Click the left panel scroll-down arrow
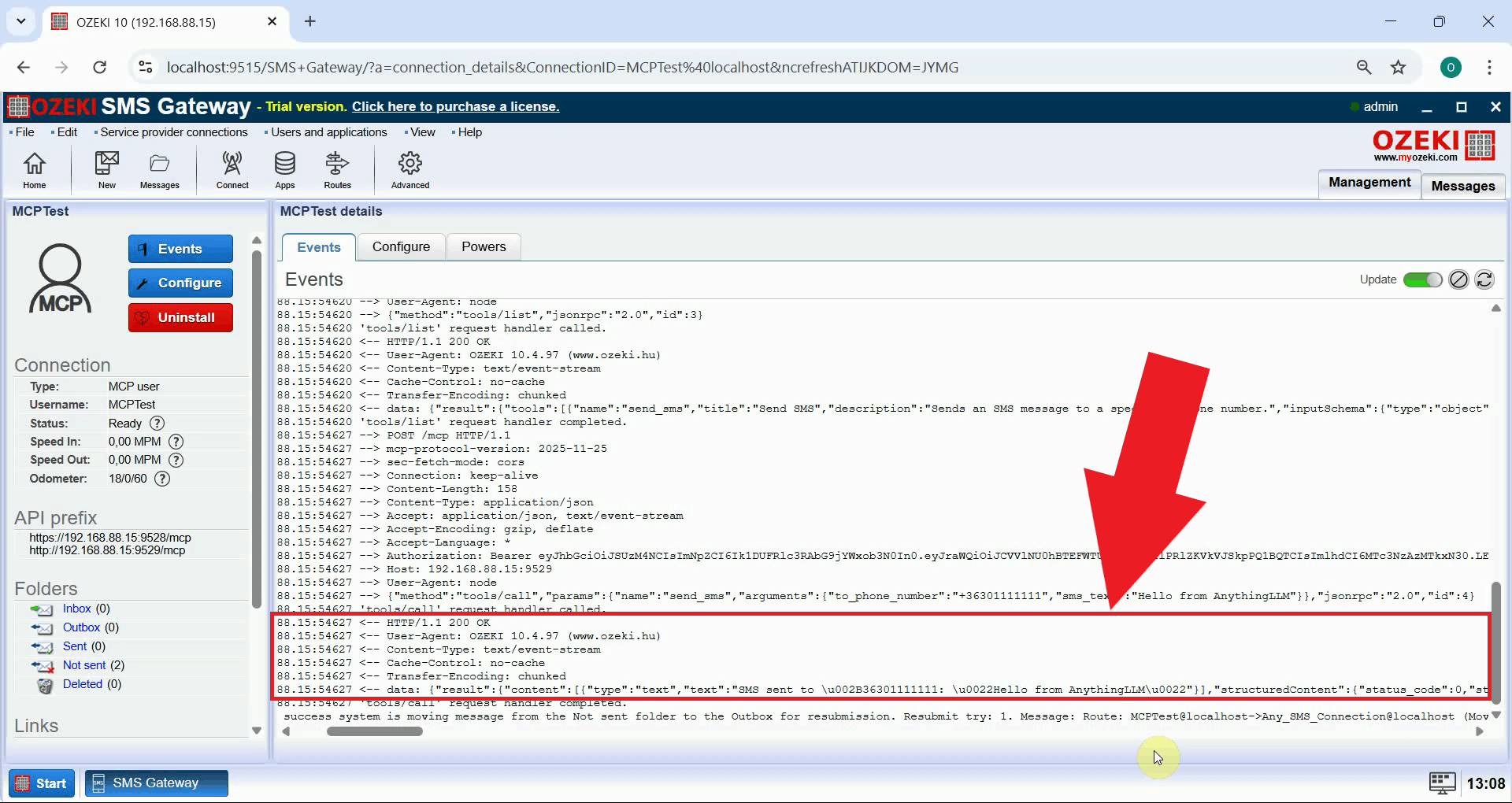The image size is (1512, 803). (x=256, y=731)
